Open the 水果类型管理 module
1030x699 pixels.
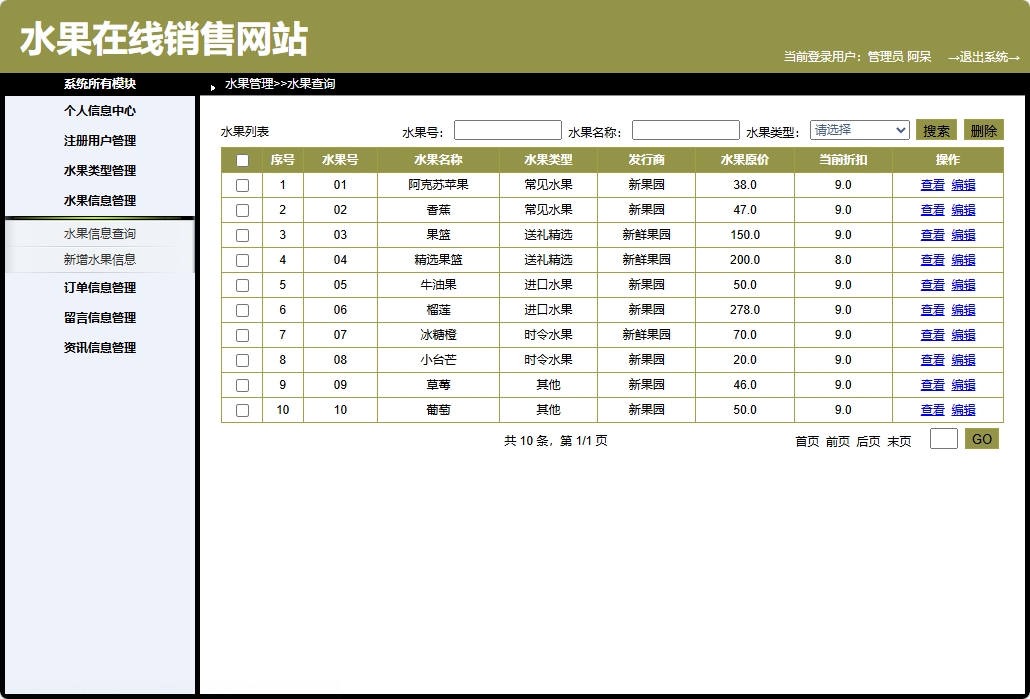point(99,170)
